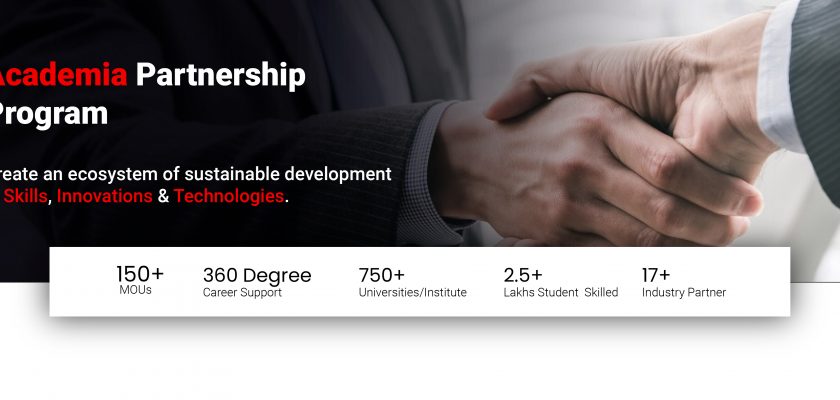
Task: Click the white statistics bar background
Action: (420, 282)
